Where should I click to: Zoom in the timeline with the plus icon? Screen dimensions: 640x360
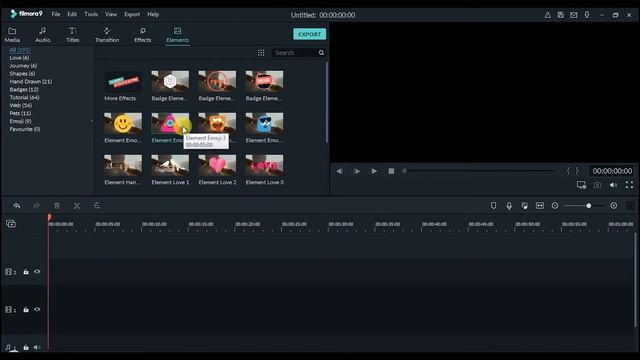tap(613, 206)
